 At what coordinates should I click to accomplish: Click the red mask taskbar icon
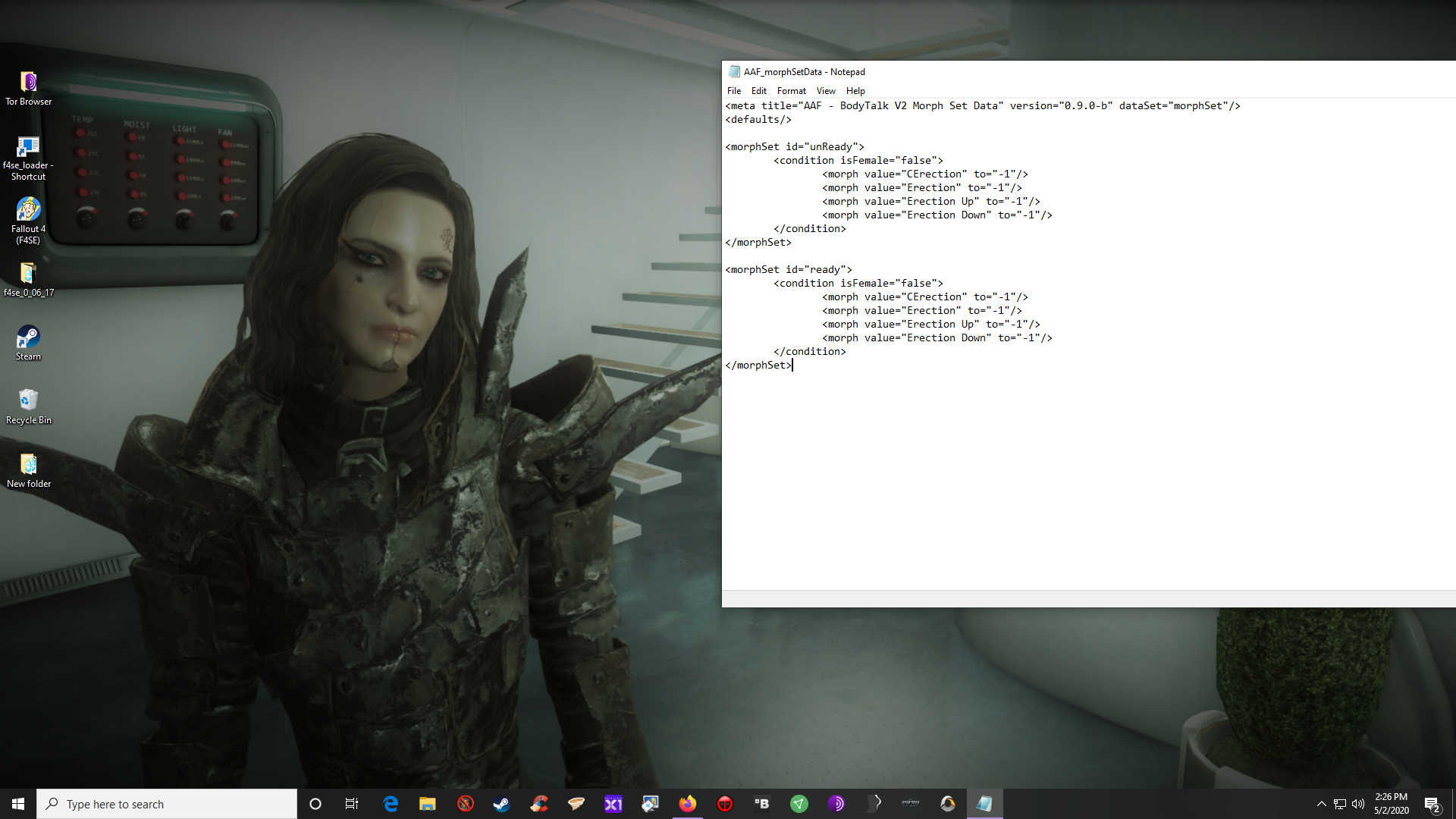pos(725,804)
